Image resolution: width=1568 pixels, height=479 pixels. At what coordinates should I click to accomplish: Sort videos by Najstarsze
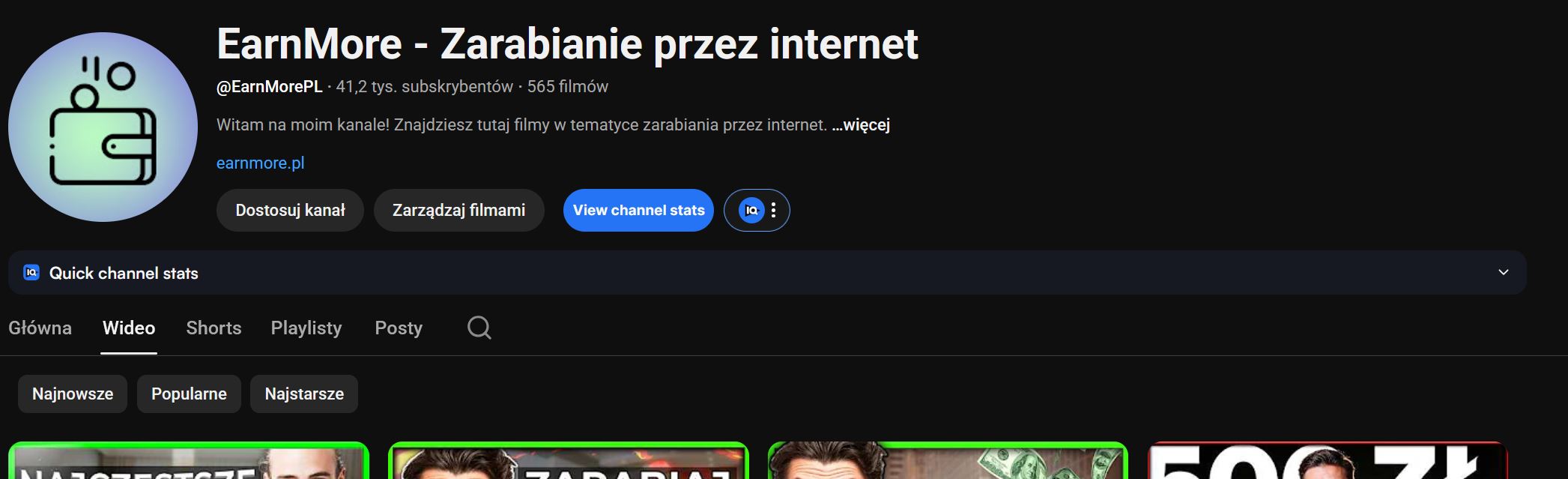click(x=304, y=394)
